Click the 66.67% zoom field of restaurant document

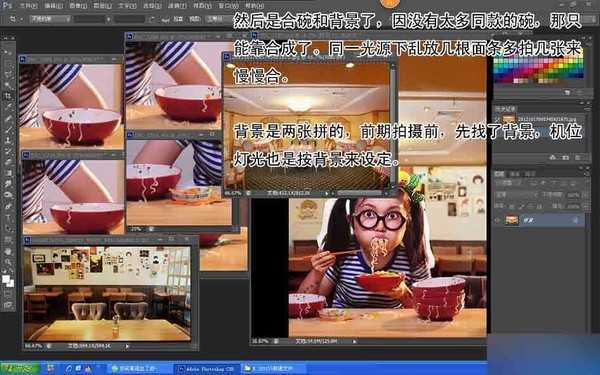point(34,346)
